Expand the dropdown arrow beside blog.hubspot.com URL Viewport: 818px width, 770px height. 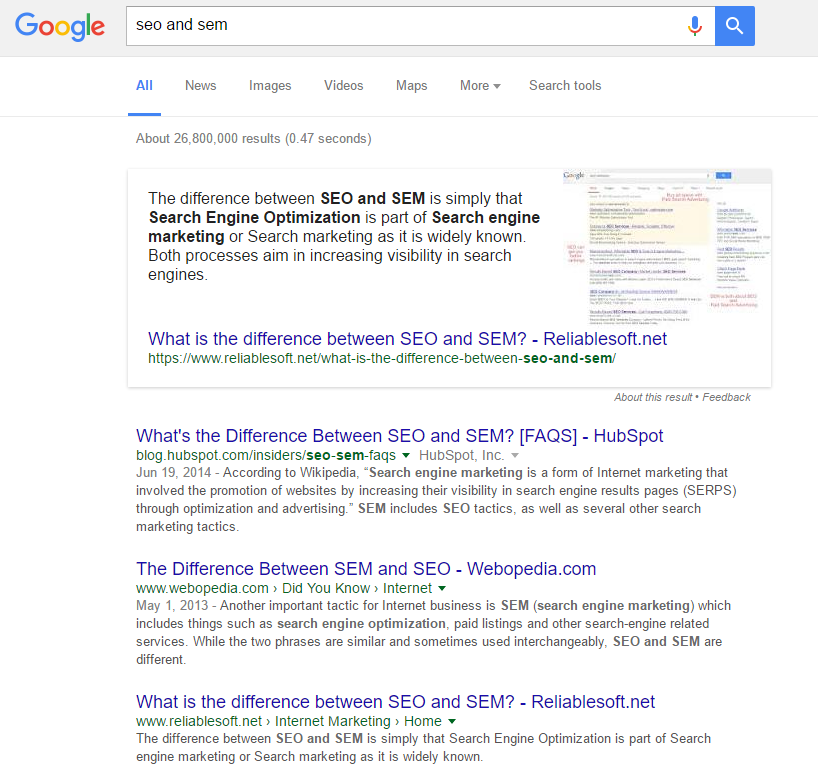click(406, 456)
